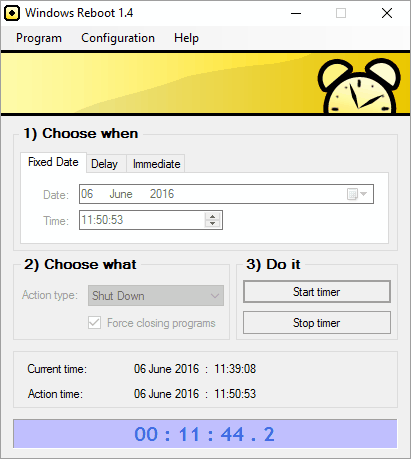
Task: Click the Start timer button
Action: click(x=317, y=292)
